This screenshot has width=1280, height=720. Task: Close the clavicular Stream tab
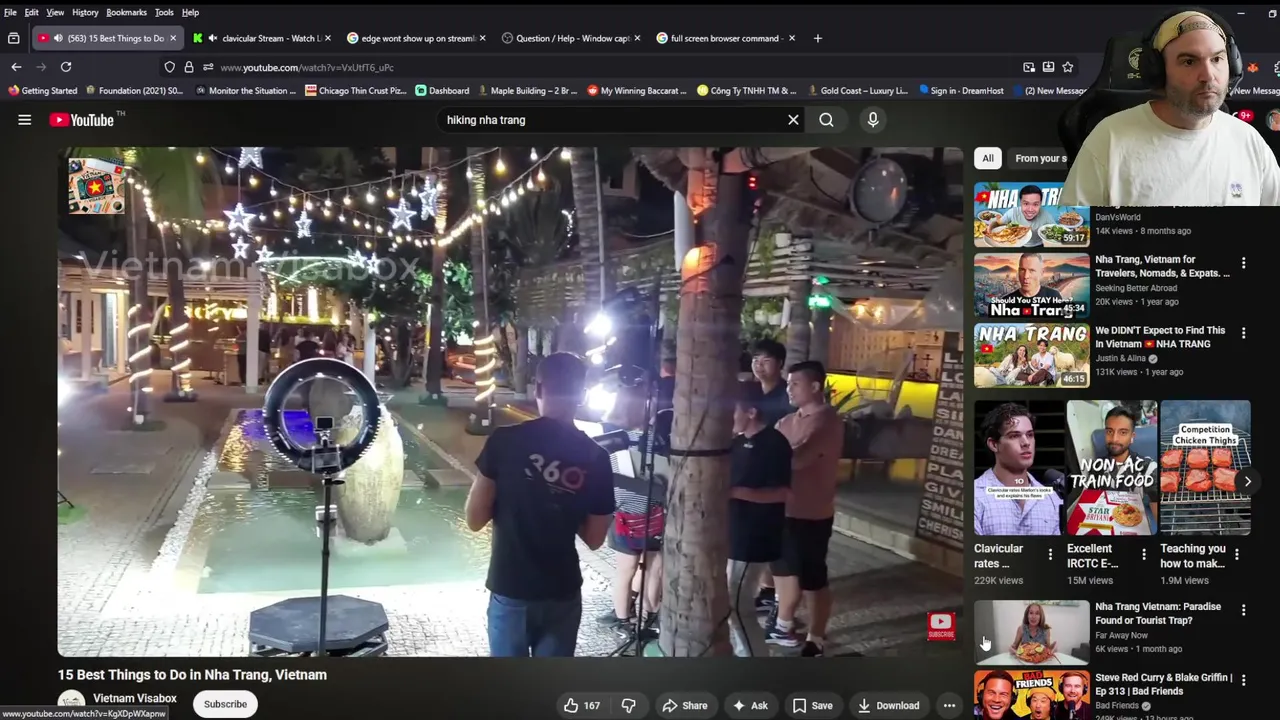327,38
